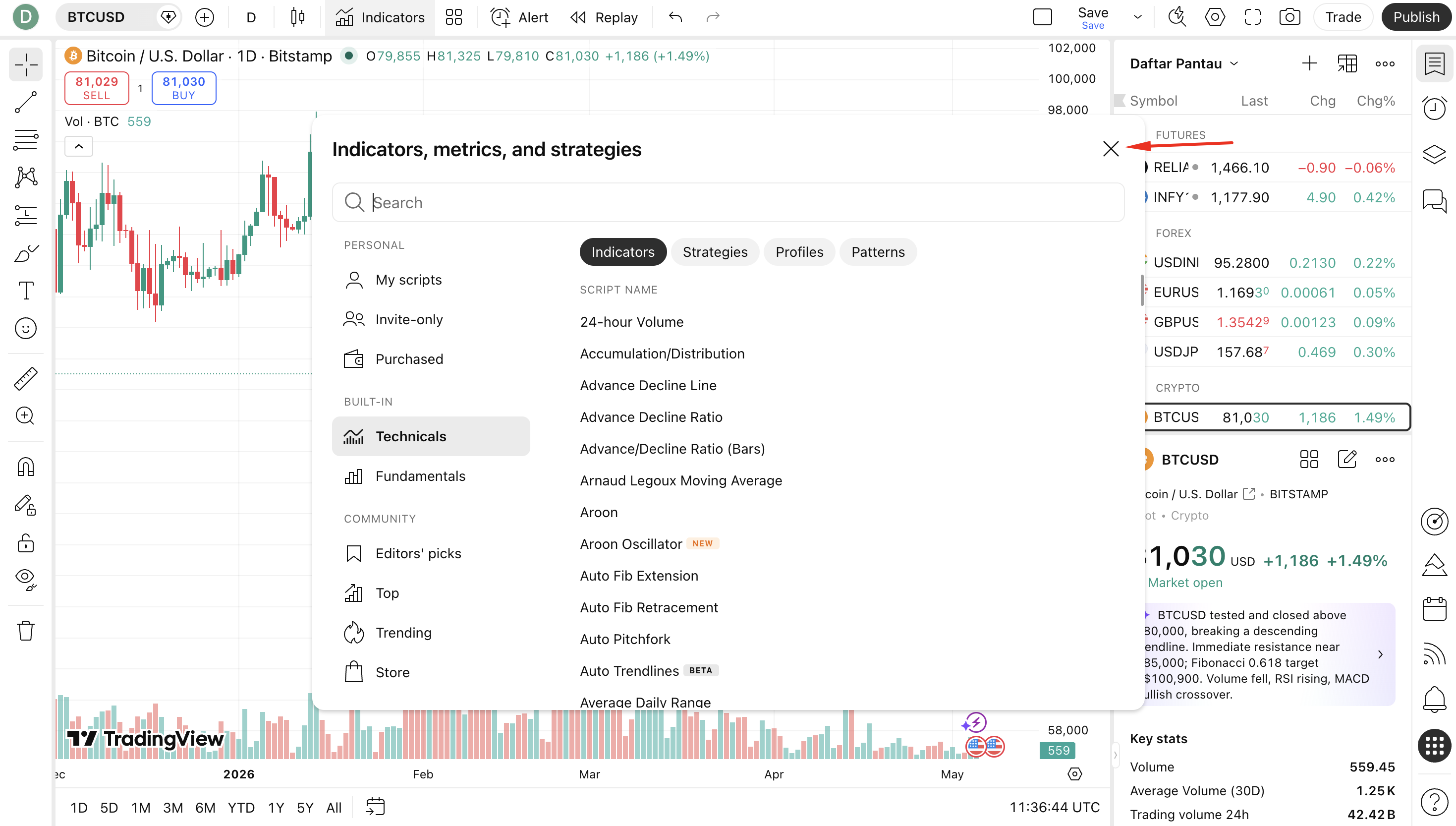Add a symbol to the watchlist
The image size is (1456, 826).
tap(1309, 63)
